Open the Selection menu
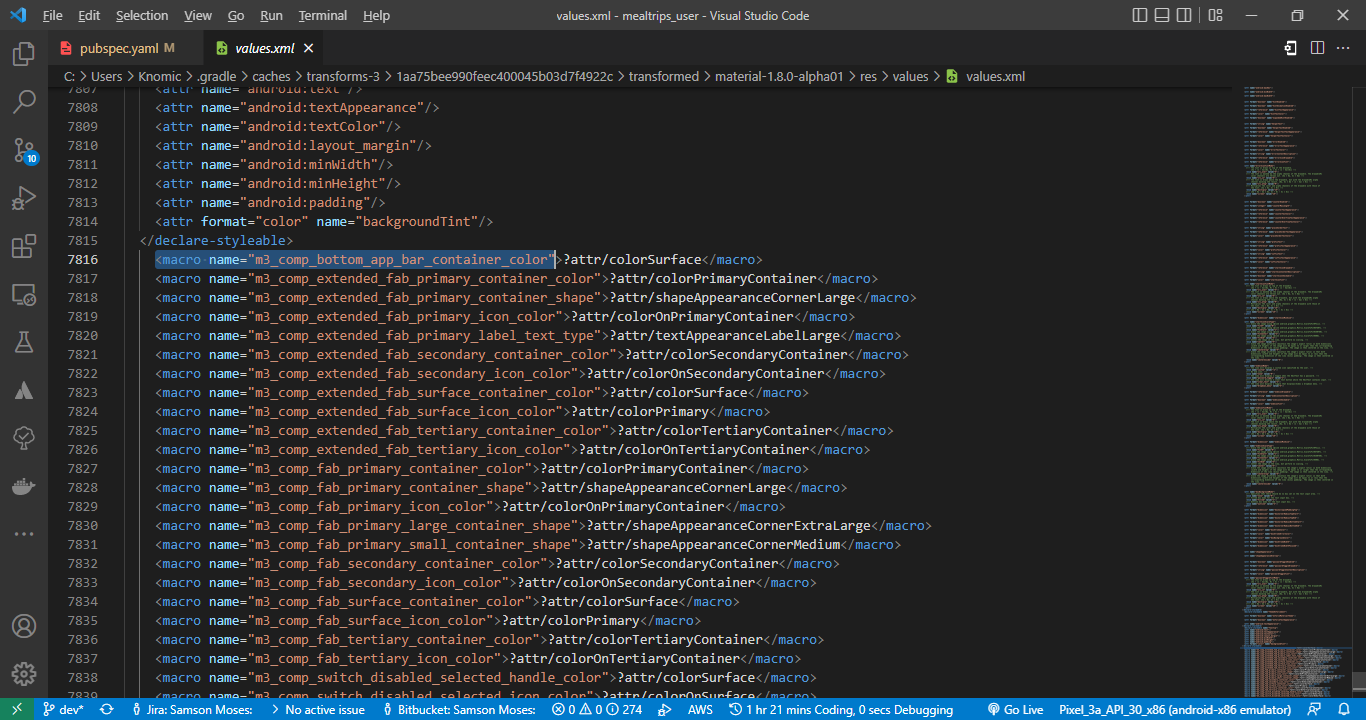 [142, 16]
